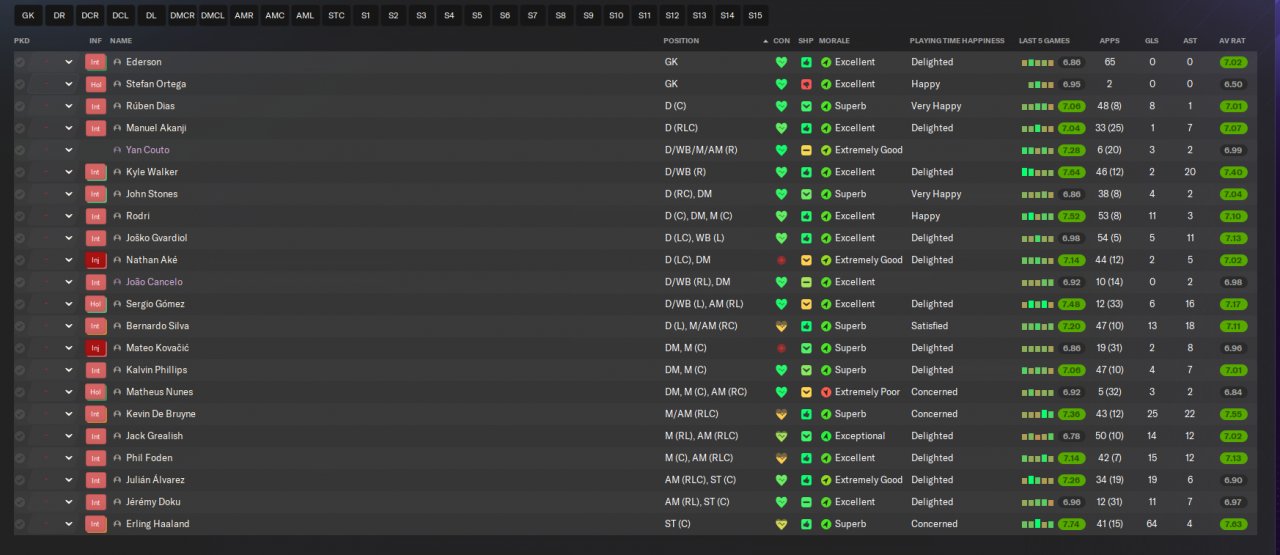Toggle the picked checkmark for Bernardo Silva
This screenshot has width=1280, height=555.
[20, 326]
